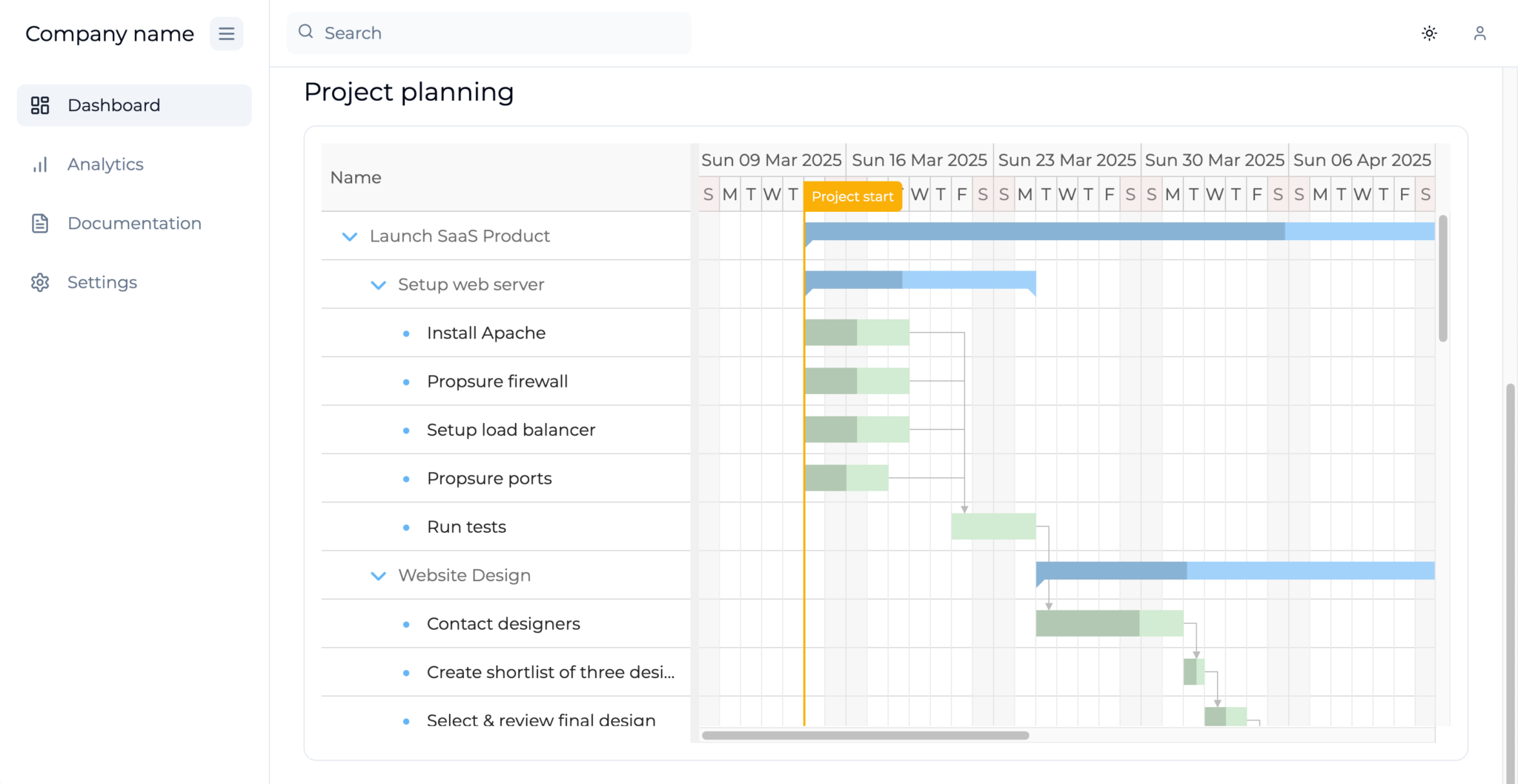The height and width of the screenshot is (784, 1518).
Task: Collapse the Website Design group
Action: point(378,576)
